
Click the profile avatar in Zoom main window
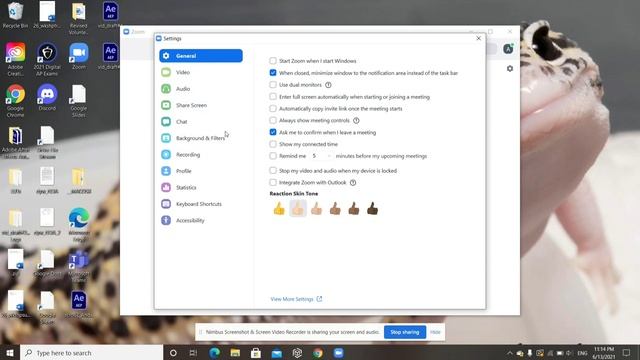click(x=508, y=49)
